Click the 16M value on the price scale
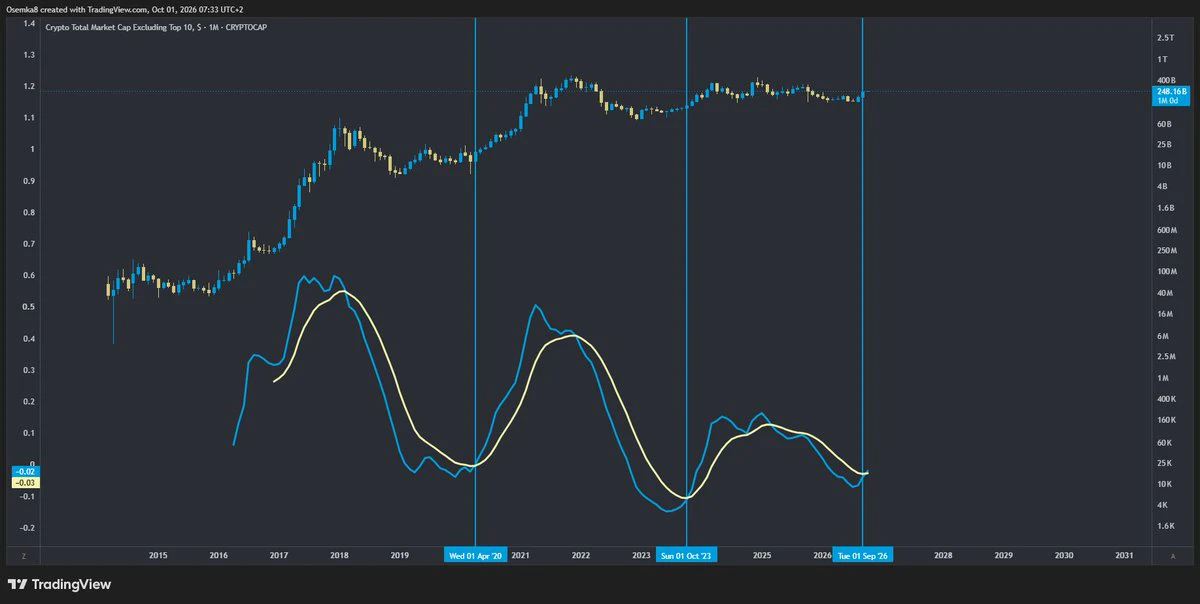The width and height of the screenshot is (1200, 604). click(1164, 314)
